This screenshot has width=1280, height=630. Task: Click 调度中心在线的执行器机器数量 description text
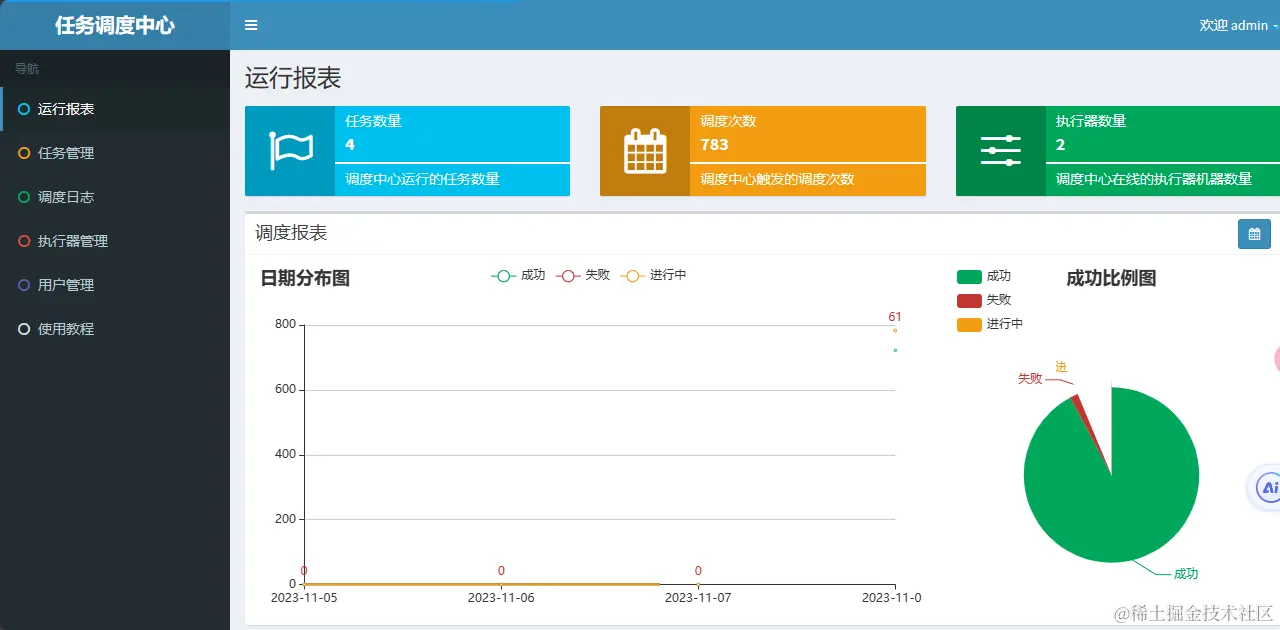[x=1154, y=180]
